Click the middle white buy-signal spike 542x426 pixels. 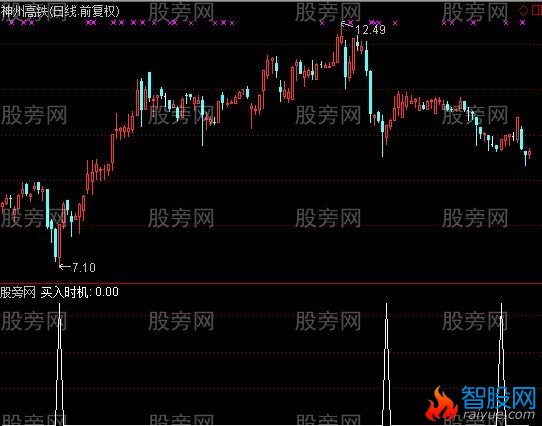pyautogui.click(x=386, y=364)
